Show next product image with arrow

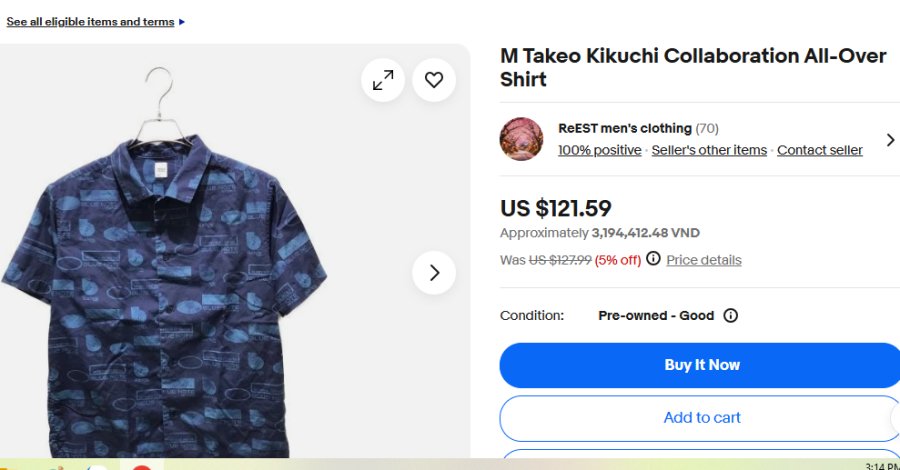coord(434,273)
